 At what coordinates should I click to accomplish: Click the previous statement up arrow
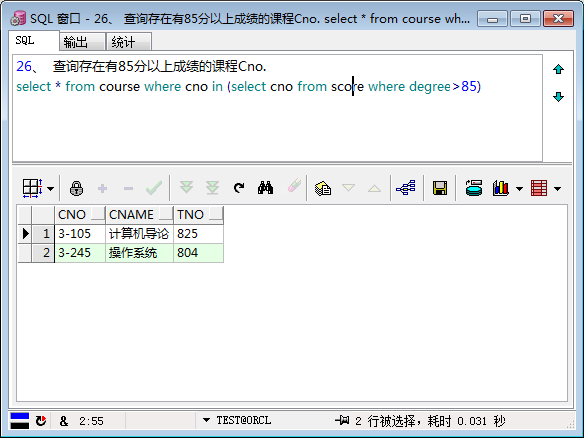click(x=558, y=69)
